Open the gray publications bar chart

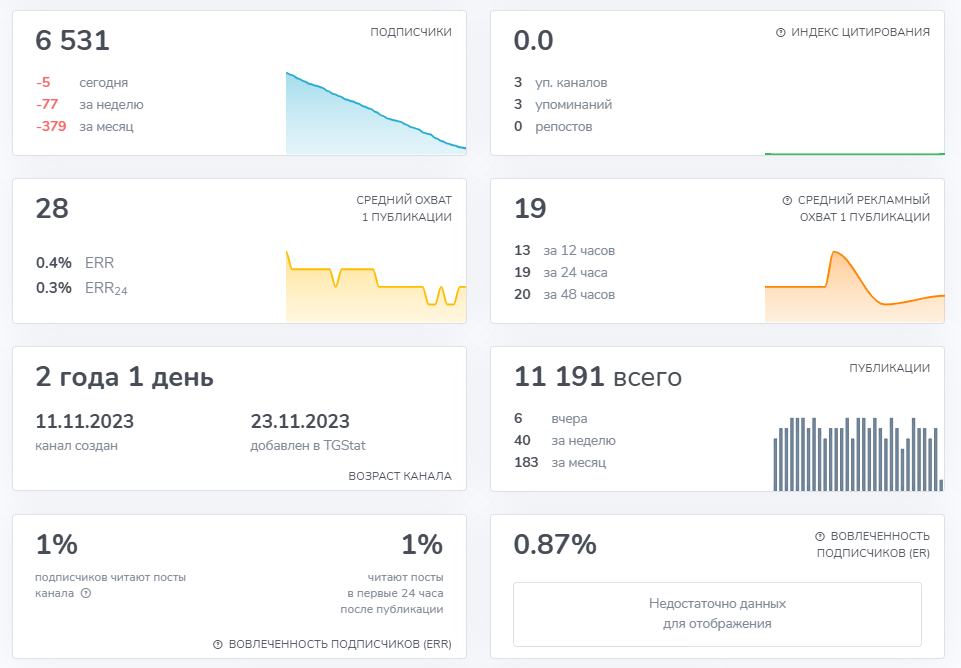[x=857, y=454]
